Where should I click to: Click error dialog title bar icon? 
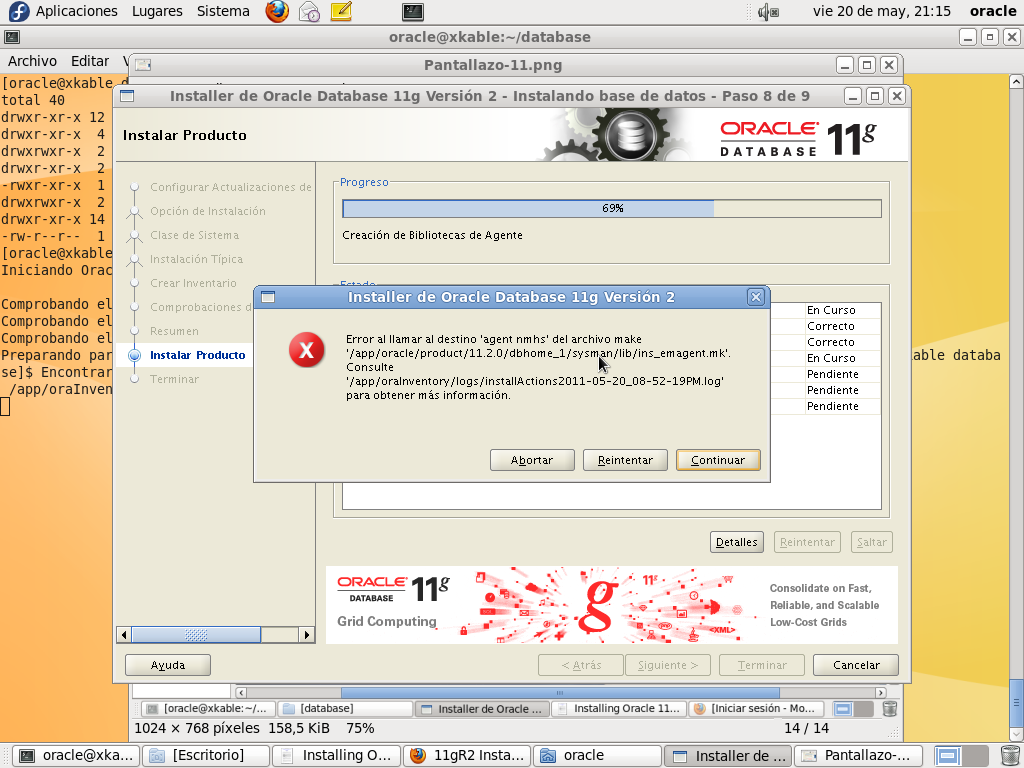point(268,297)
